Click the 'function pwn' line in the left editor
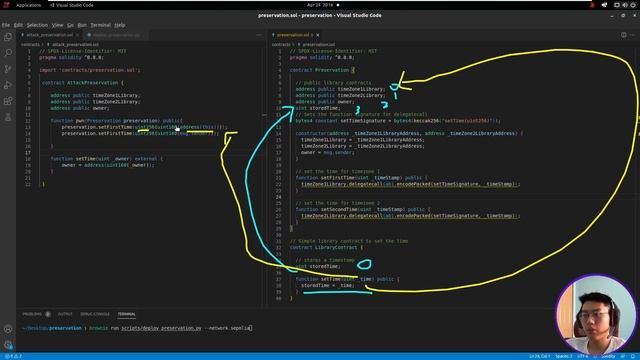640x360 pixels. (117, 120)
